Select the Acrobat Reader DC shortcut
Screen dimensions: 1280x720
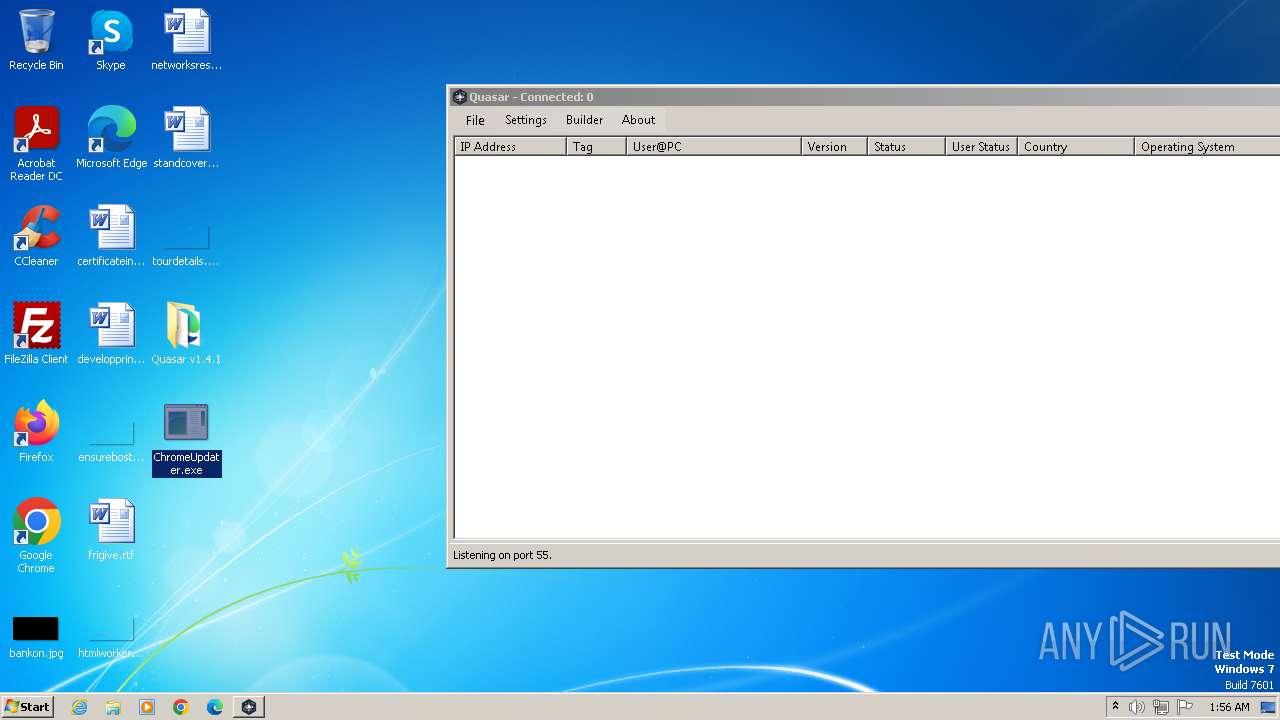tap(36, 145)
